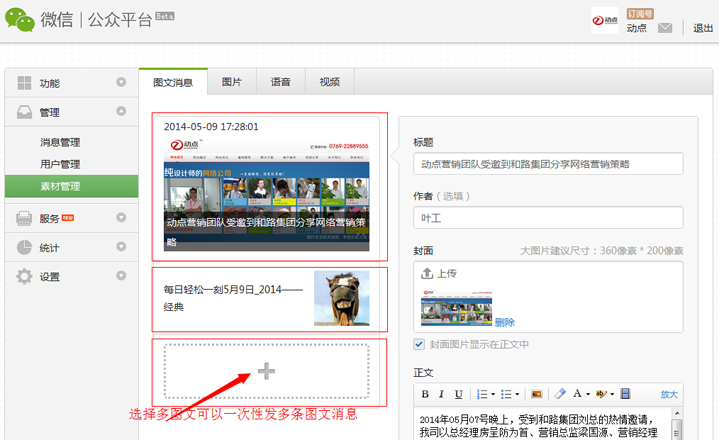The height and width of the screenshot is (440, 719).
Task: Toggle italic formatting in the editor
Action: (442, 394)
